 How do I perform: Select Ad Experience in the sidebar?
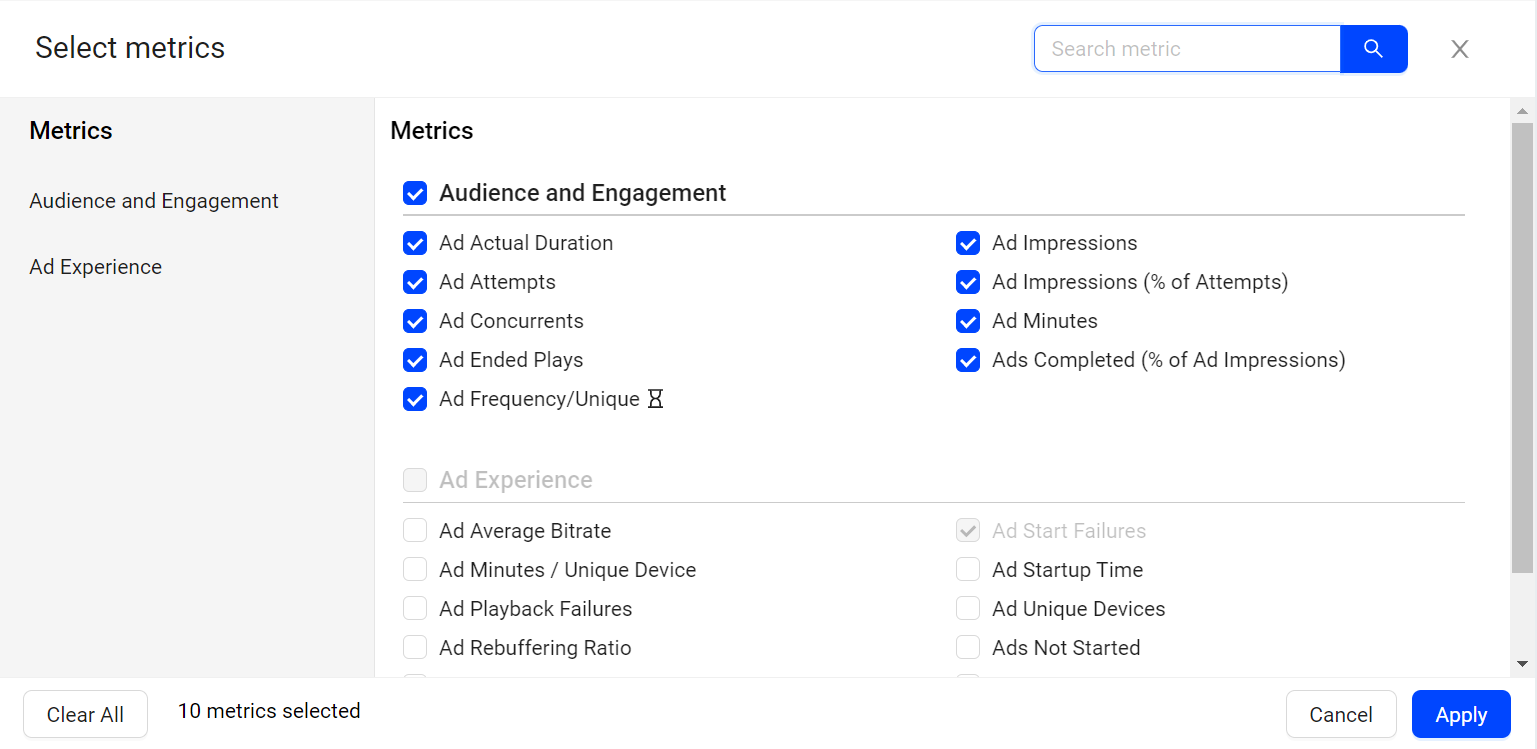click(96, 267)
